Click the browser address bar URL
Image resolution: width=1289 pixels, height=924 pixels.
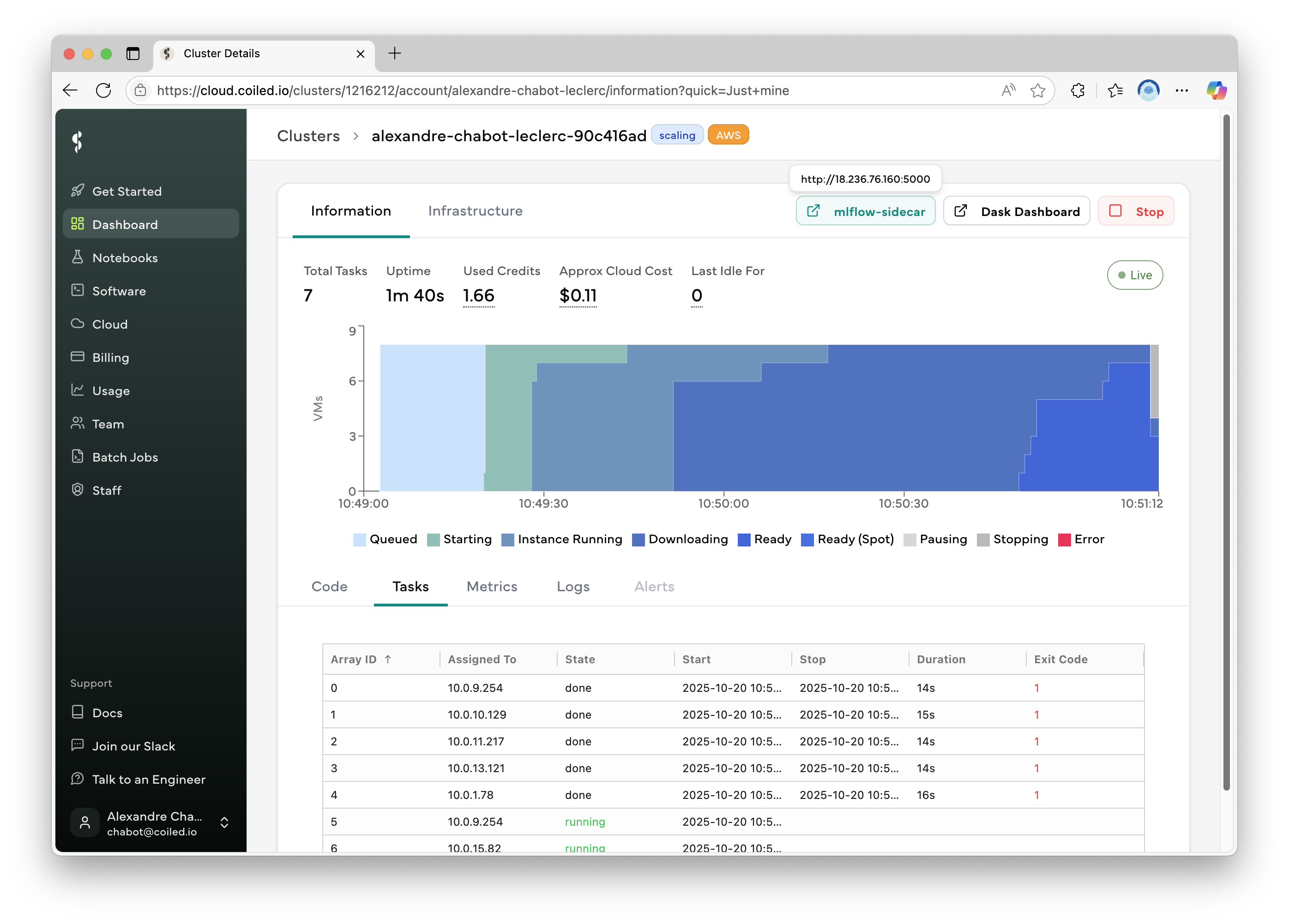tap(472, 91)
